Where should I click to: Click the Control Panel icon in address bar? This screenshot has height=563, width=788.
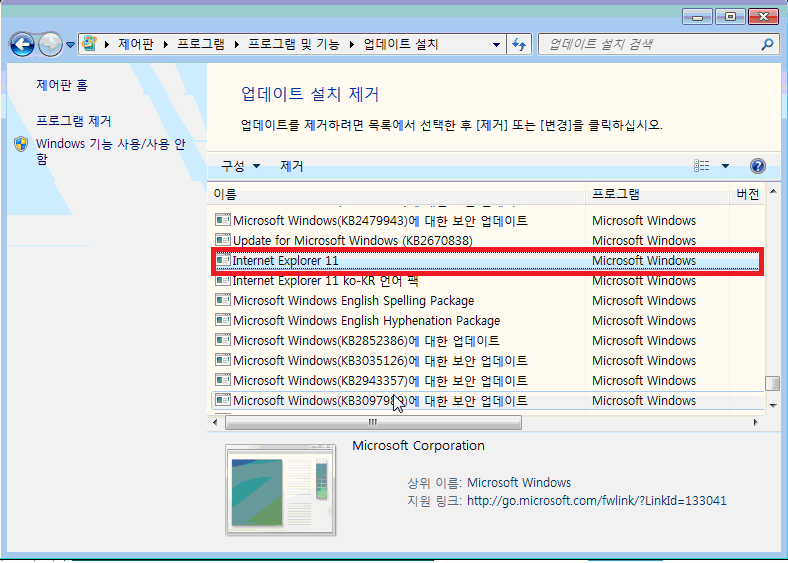pos(89,44)
